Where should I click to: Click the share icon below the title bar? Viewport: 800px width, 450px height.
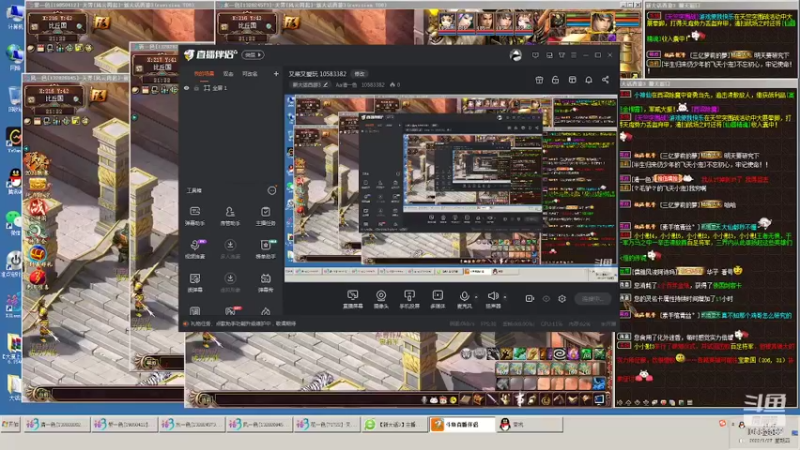click(x=605, y=80)
